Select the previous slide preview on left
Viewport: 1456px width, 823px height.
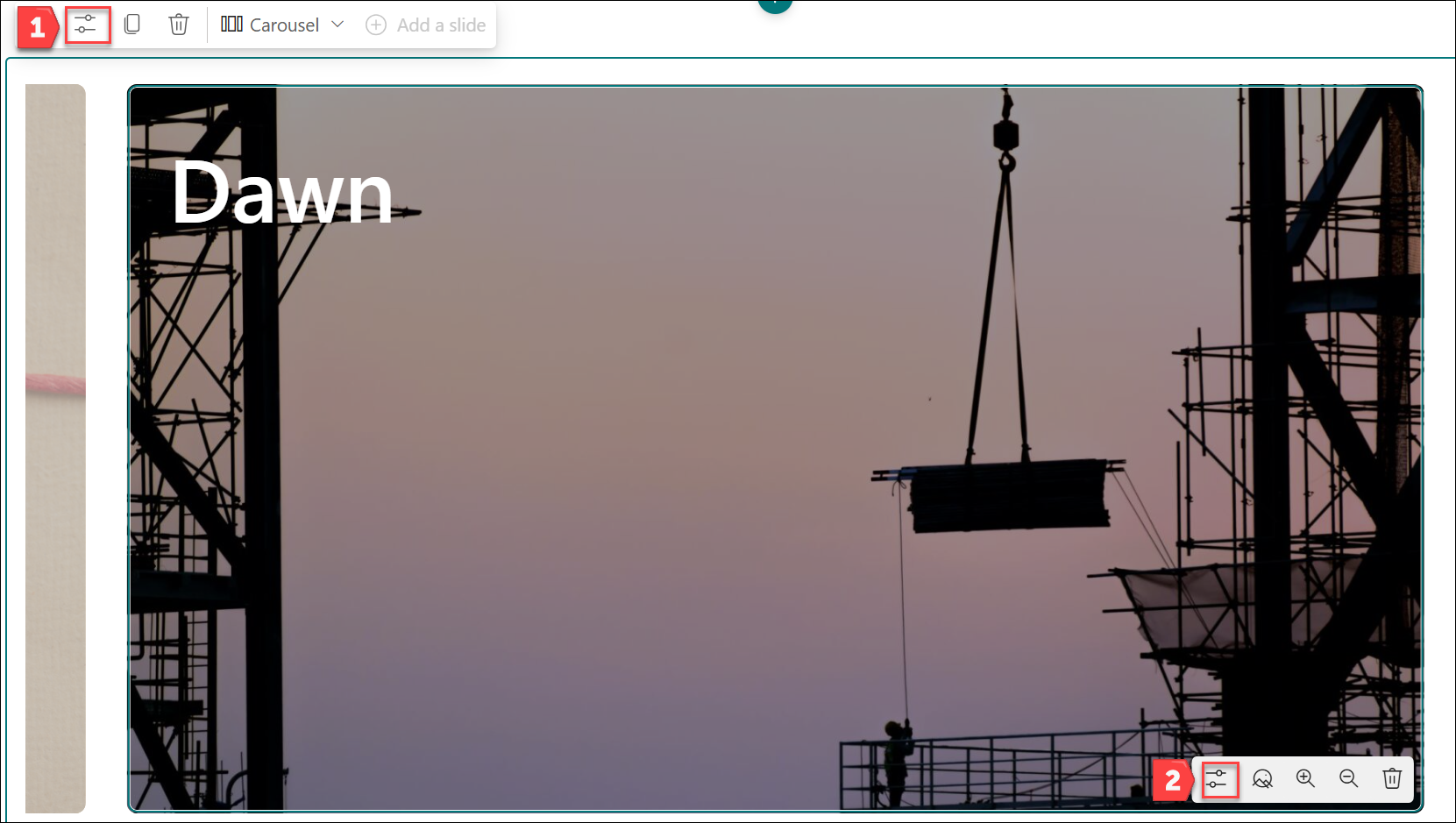tap(55, 448)
